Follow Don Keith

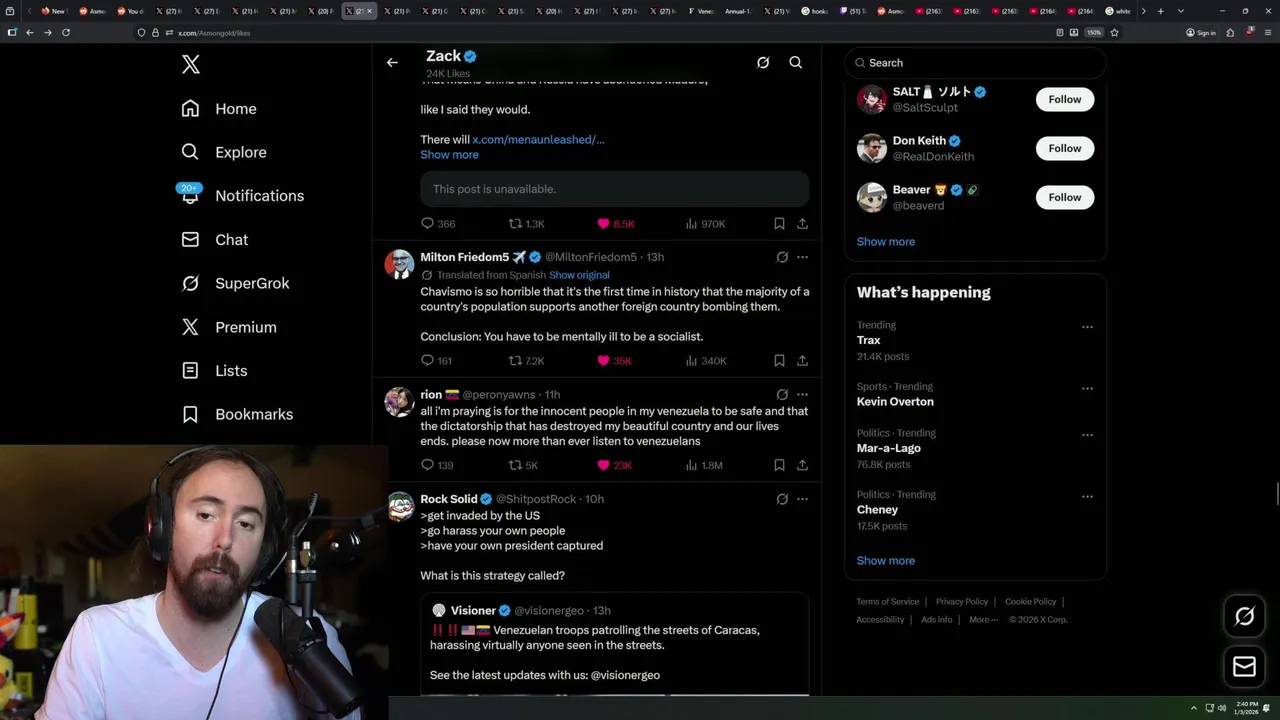(1065, 148)
